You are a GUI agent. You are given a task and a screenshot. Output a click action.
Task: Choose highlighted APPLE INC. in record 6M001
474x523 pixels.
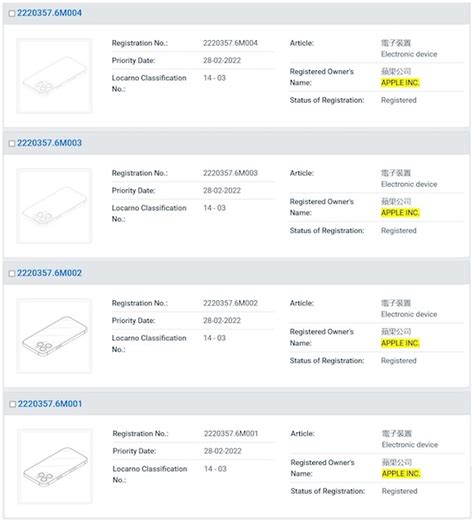pyautogui.click(x=401, y=474)
